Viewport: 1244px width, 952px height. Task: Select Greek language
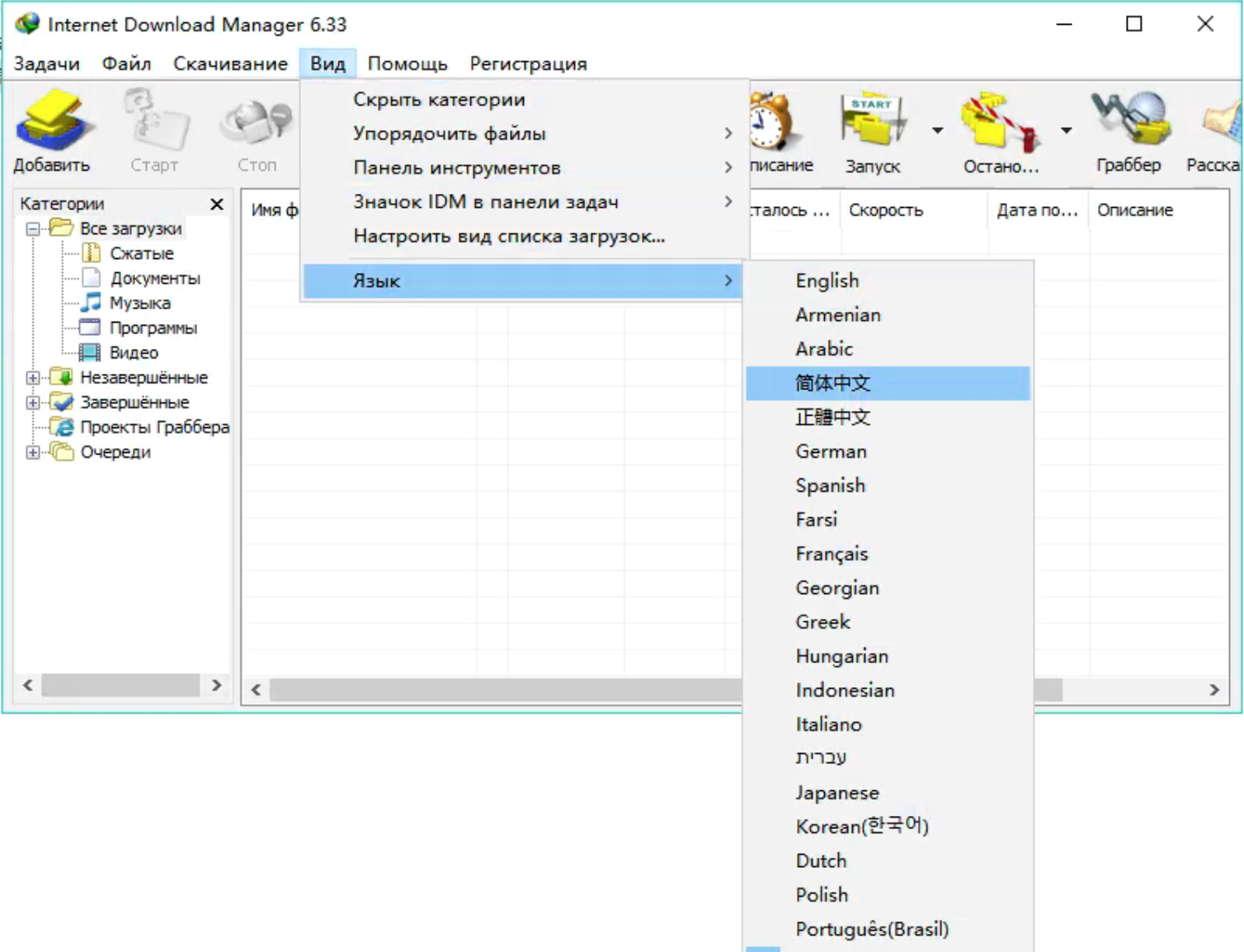[x=888, y=622]
